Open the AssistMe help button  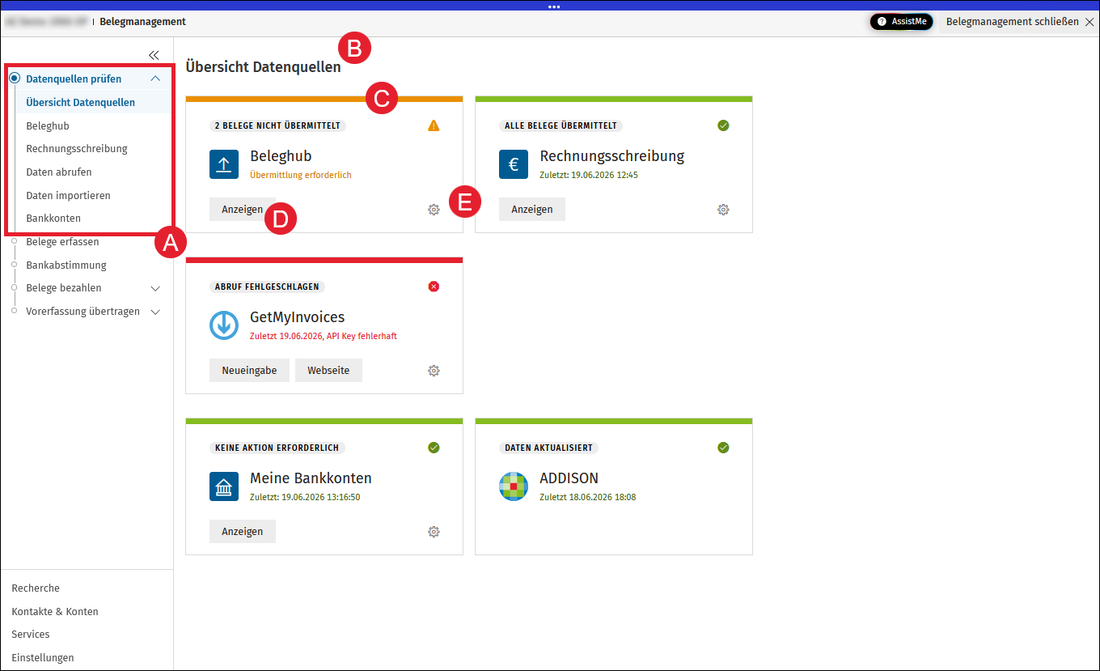[901, 22]
